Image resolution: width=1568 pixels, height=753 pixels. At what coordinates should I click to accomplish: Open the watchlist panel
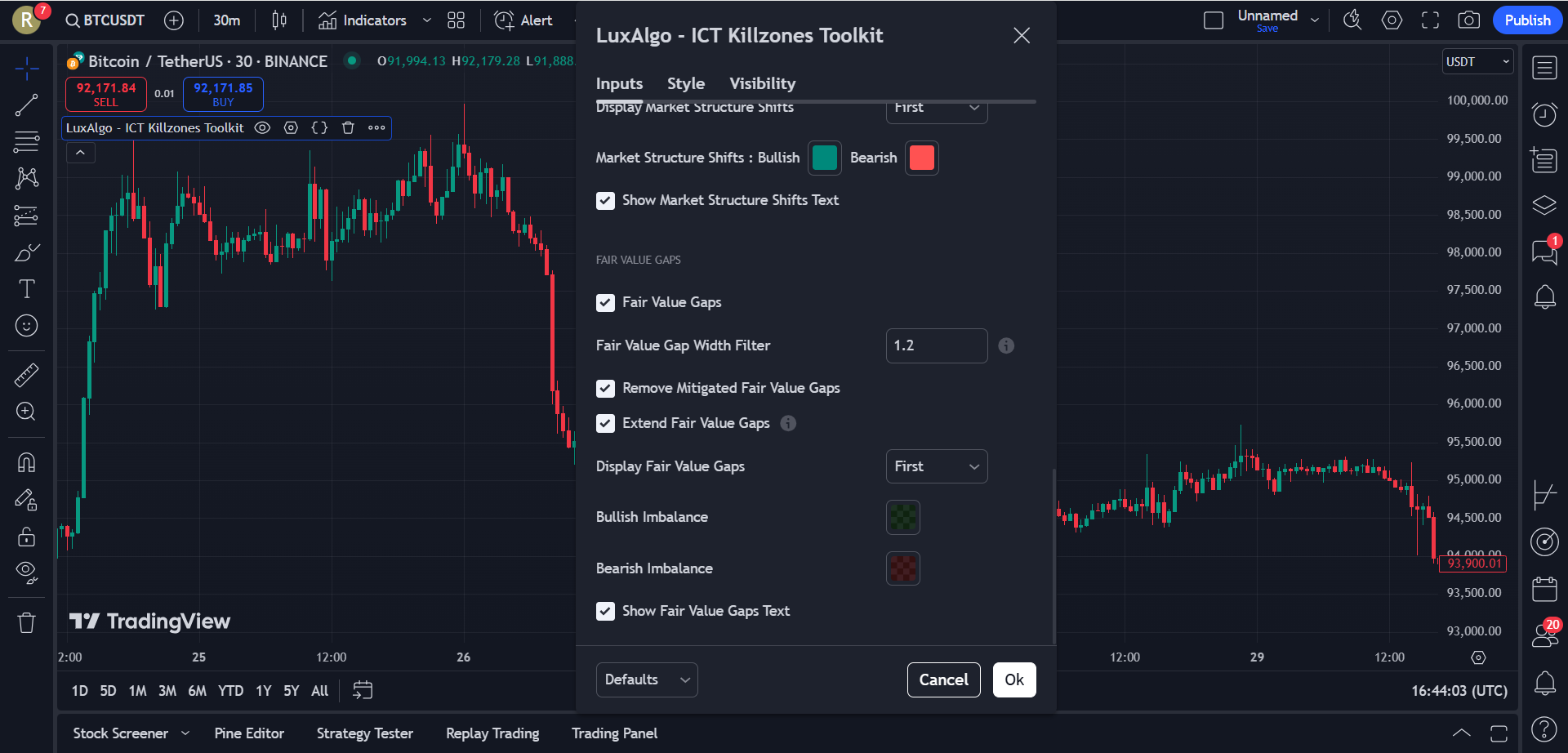[x=1544, y=68]
